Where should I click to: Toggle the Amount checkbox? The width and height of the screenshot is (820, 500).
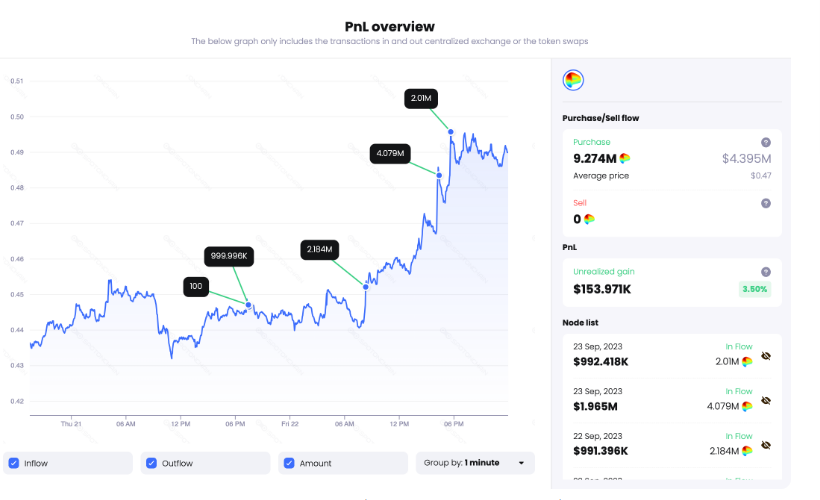(289, 463)
